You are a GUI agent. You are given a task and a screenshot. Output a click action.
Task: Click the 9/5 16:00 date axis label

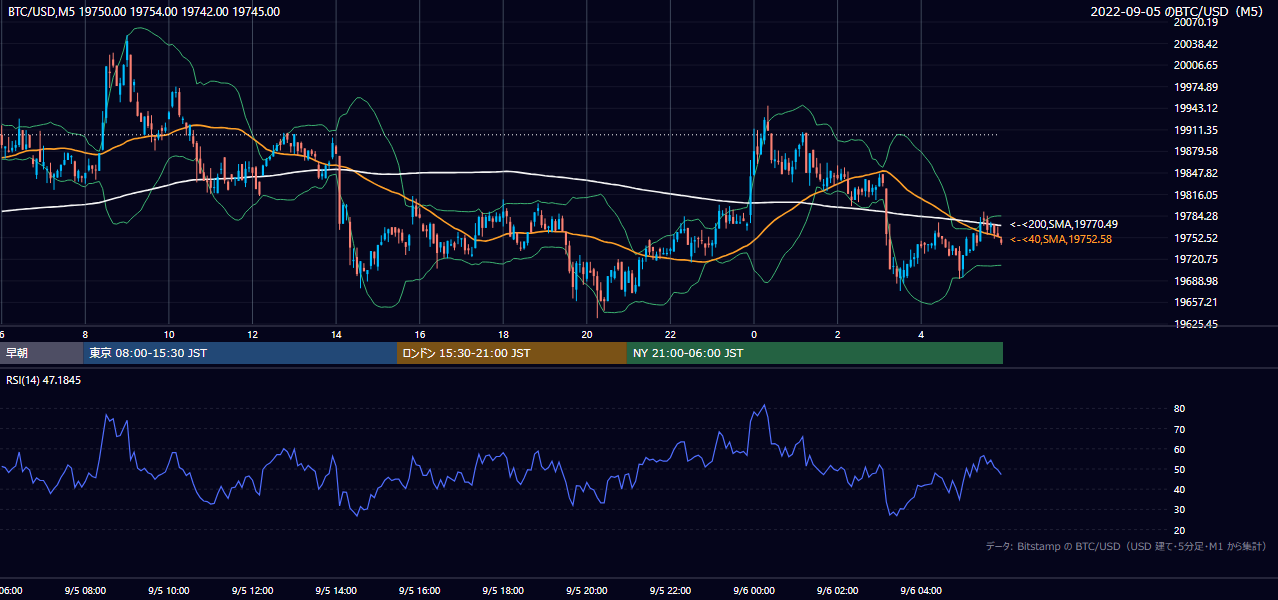[420, 590]
